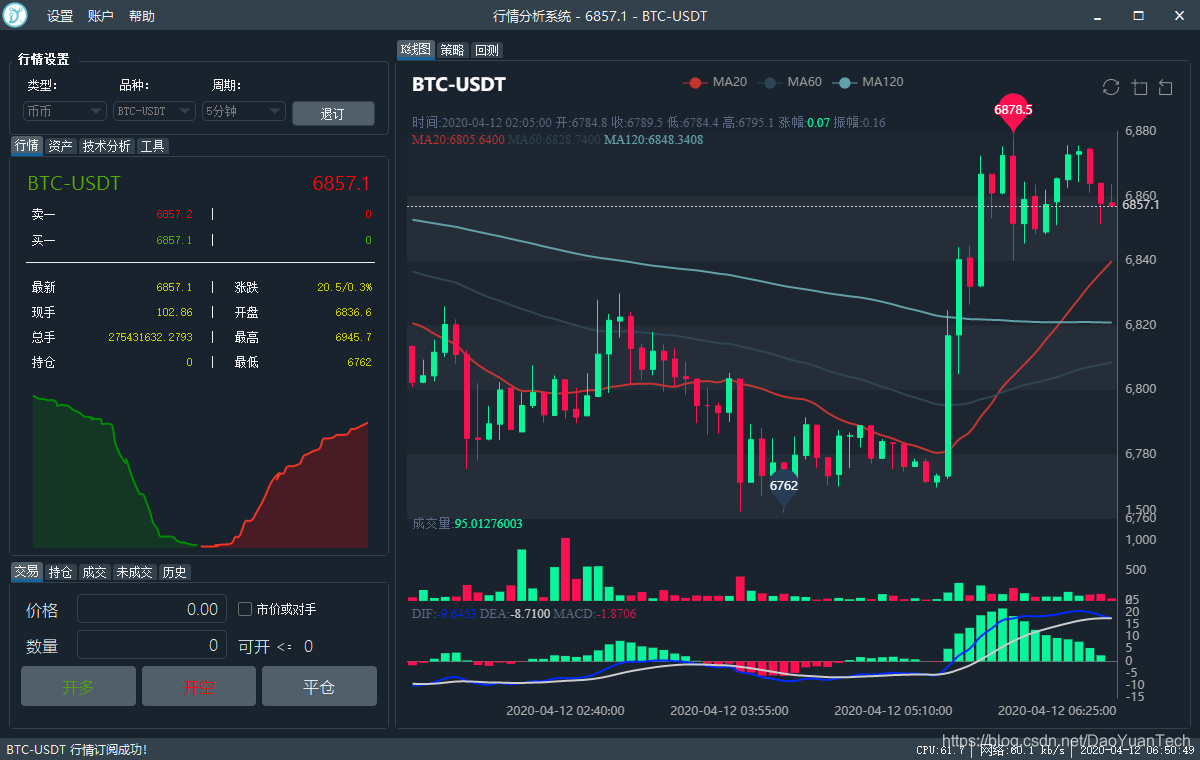1200x760 pixels.
Task: Click the 开空 open-short button
Action: click(199, 687)
